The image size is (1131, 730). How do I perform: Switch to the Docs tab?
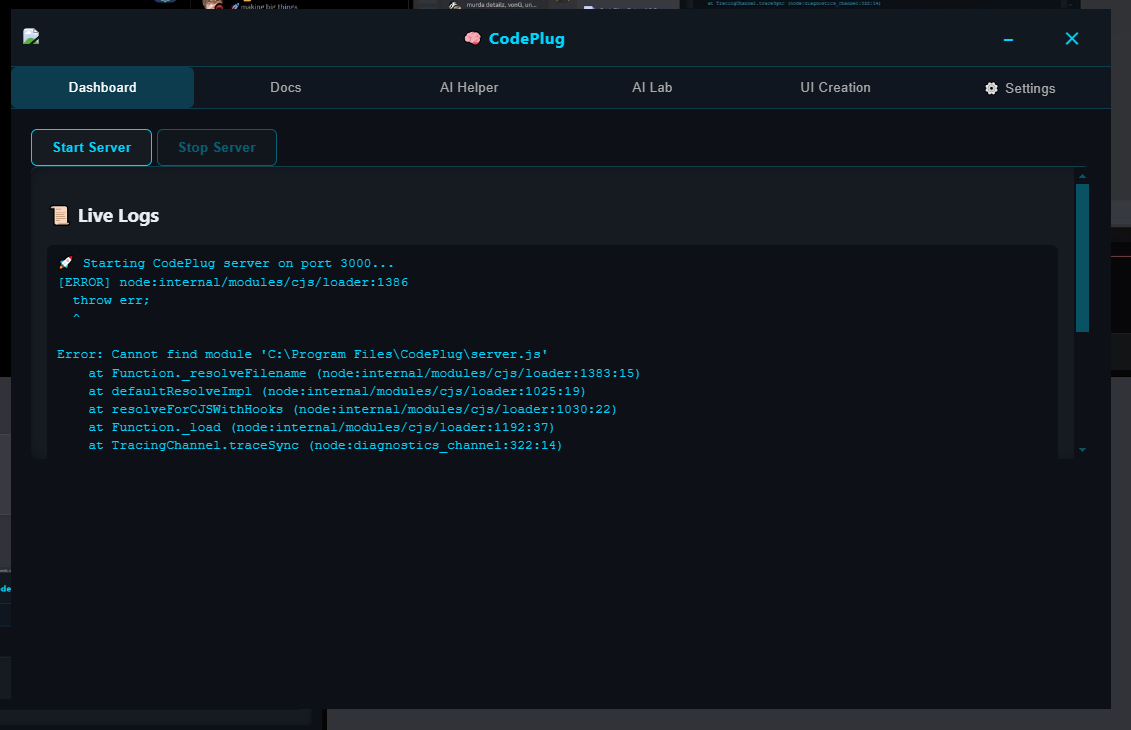click(285, 87)
